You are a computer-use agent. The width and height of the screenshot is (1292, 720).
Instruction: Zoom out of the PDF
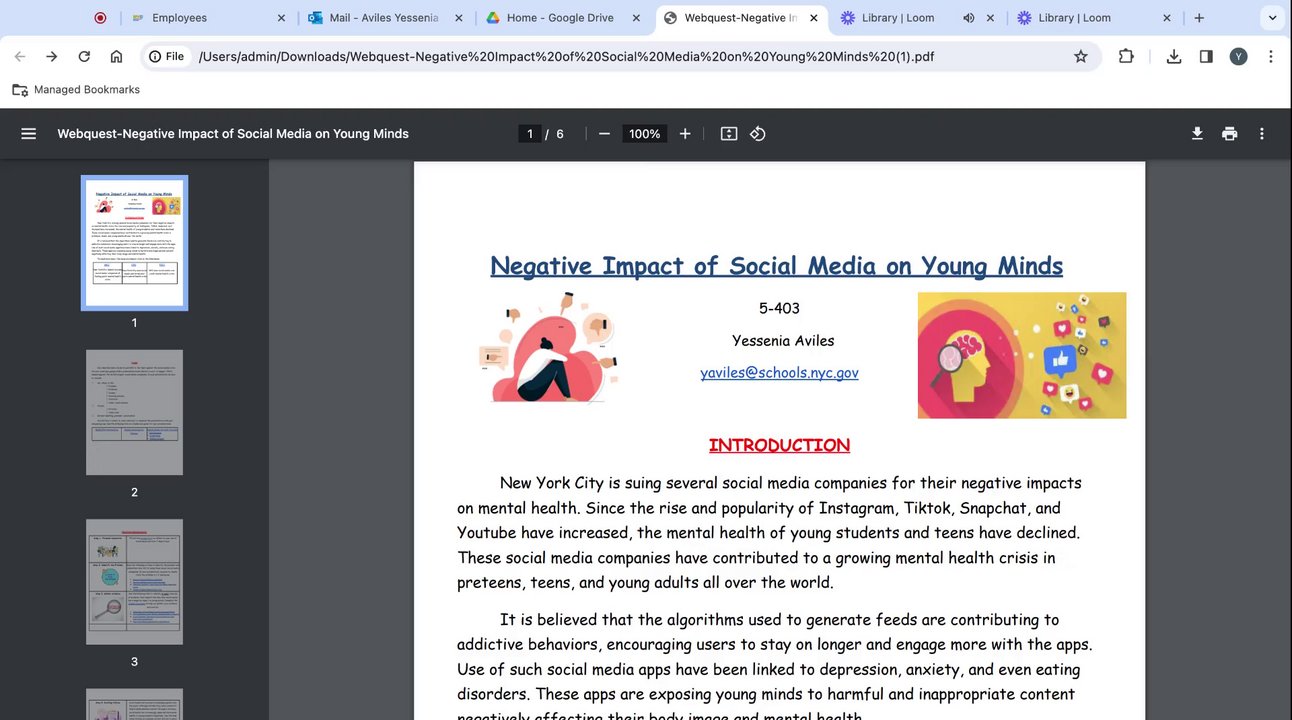(604, 134)
